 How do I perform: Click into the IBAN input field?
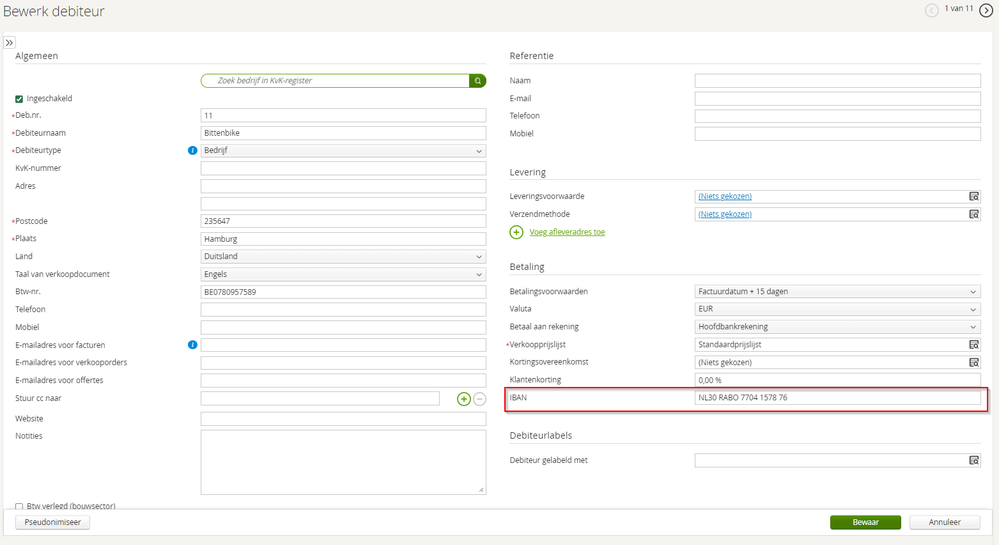[x=837, y=398]
